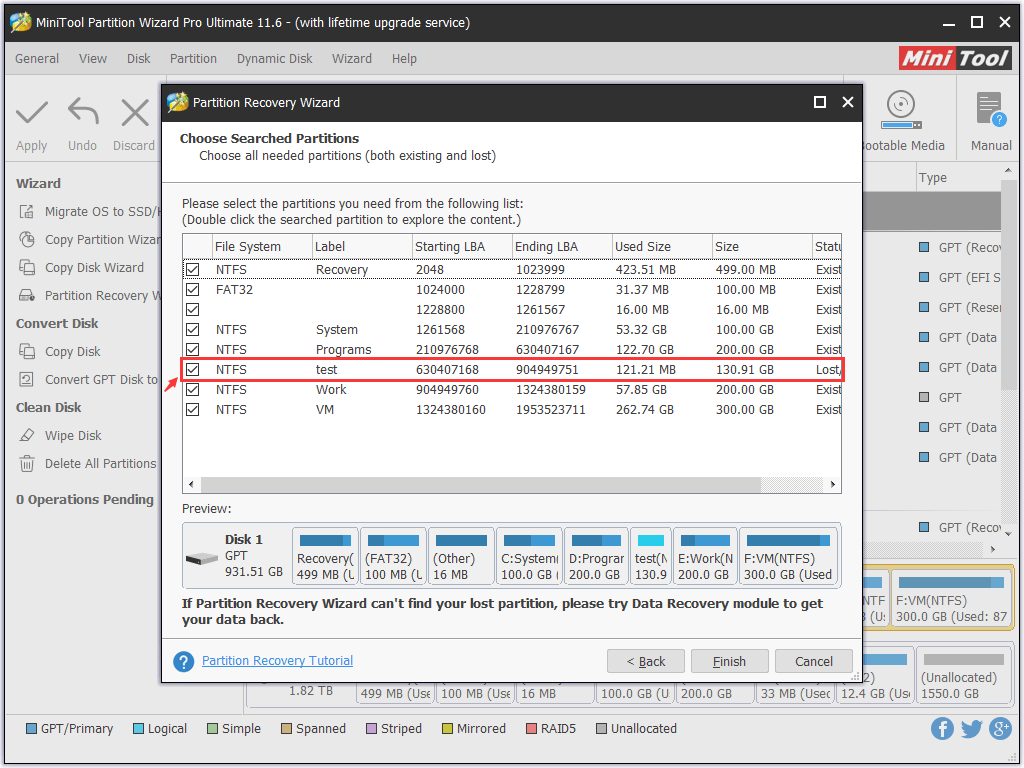Open the Bootable Media disc icon
Screen dimensions: 1024x768
tap(901, 110)
